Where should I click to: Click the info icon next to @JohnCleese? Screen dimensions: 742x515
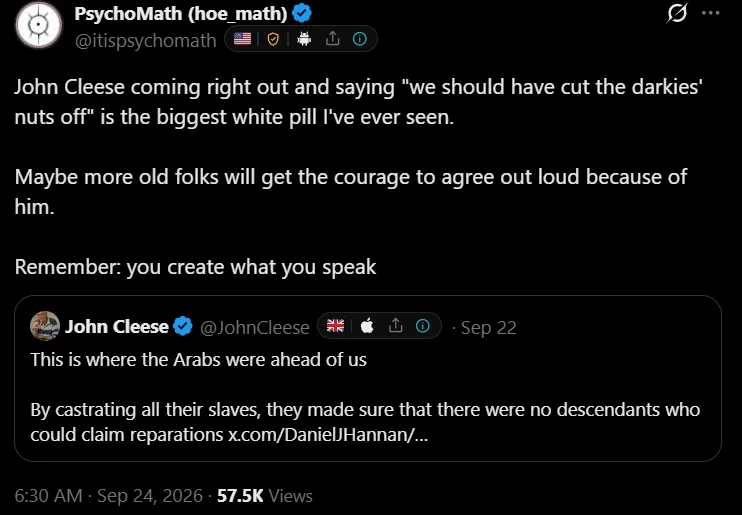(423, 326)
